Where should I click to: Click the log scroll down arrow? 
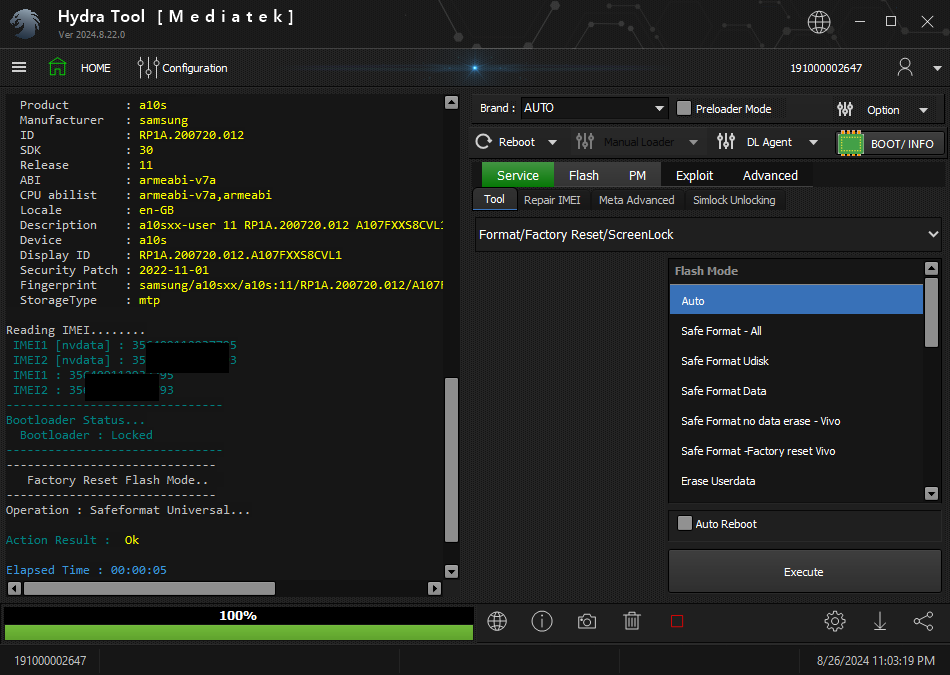coord(451,571)
